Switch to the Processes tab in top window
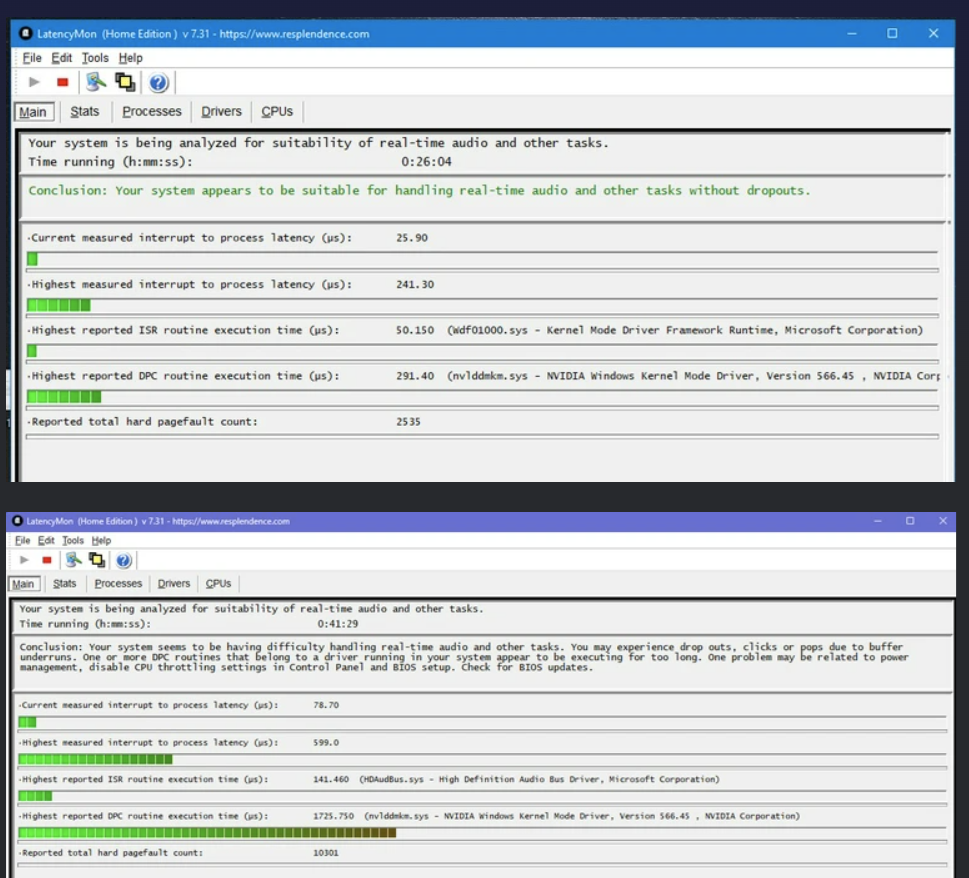Image resolution: width=969 pixels, height=878 pixels. [x=152, y=111]
